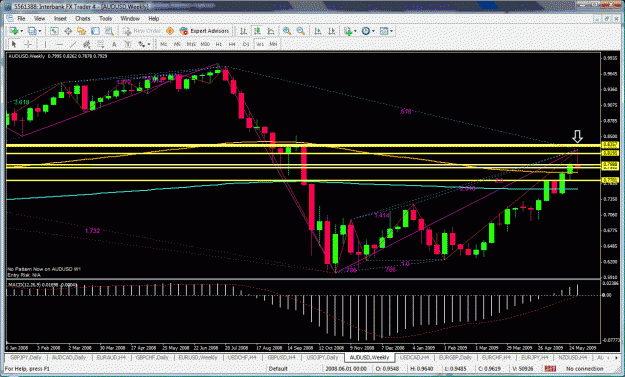Switch chart to Candlesticks type
Viewport: 625px width, 377px height.
point(257,31)
